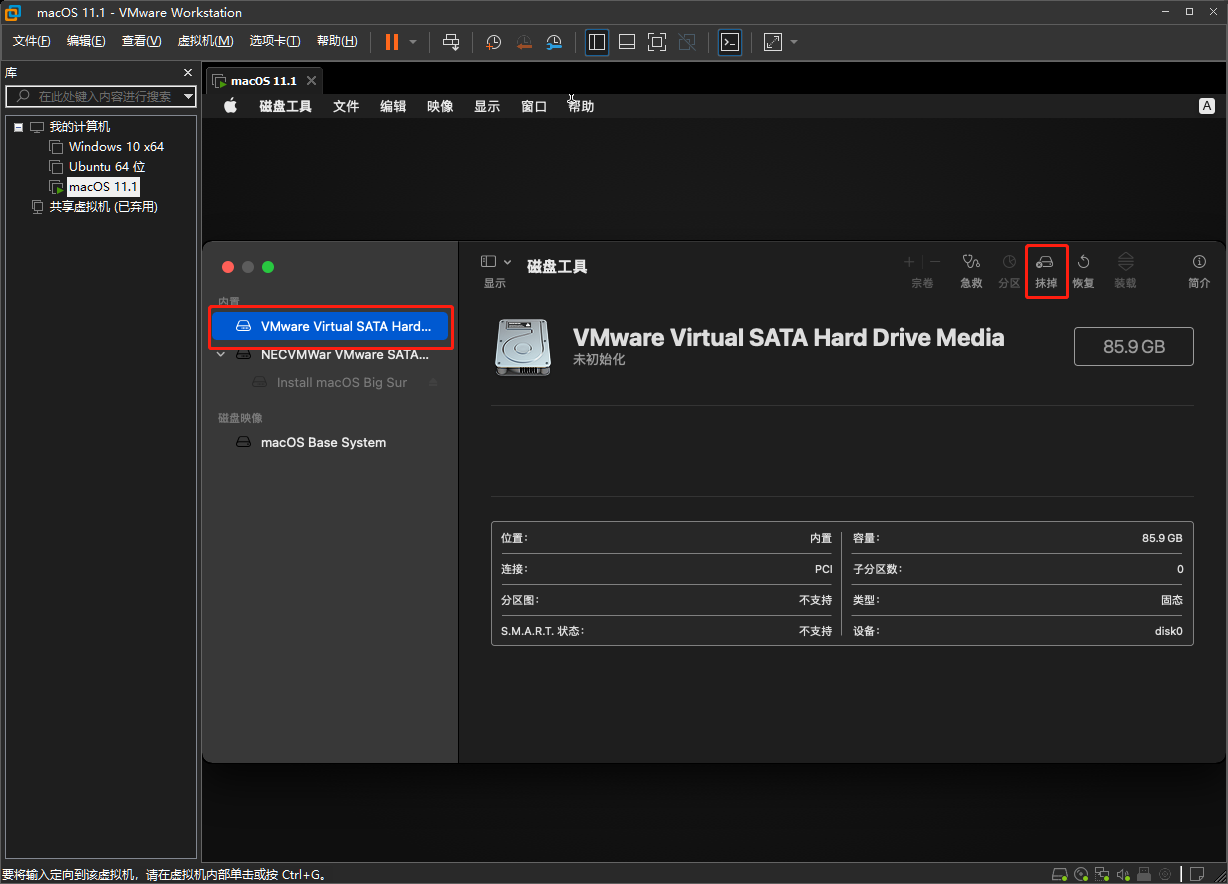Viewport: 1228px width, 884px height.
Task: Open the library search options dropdown
Action: pos(189,96)
